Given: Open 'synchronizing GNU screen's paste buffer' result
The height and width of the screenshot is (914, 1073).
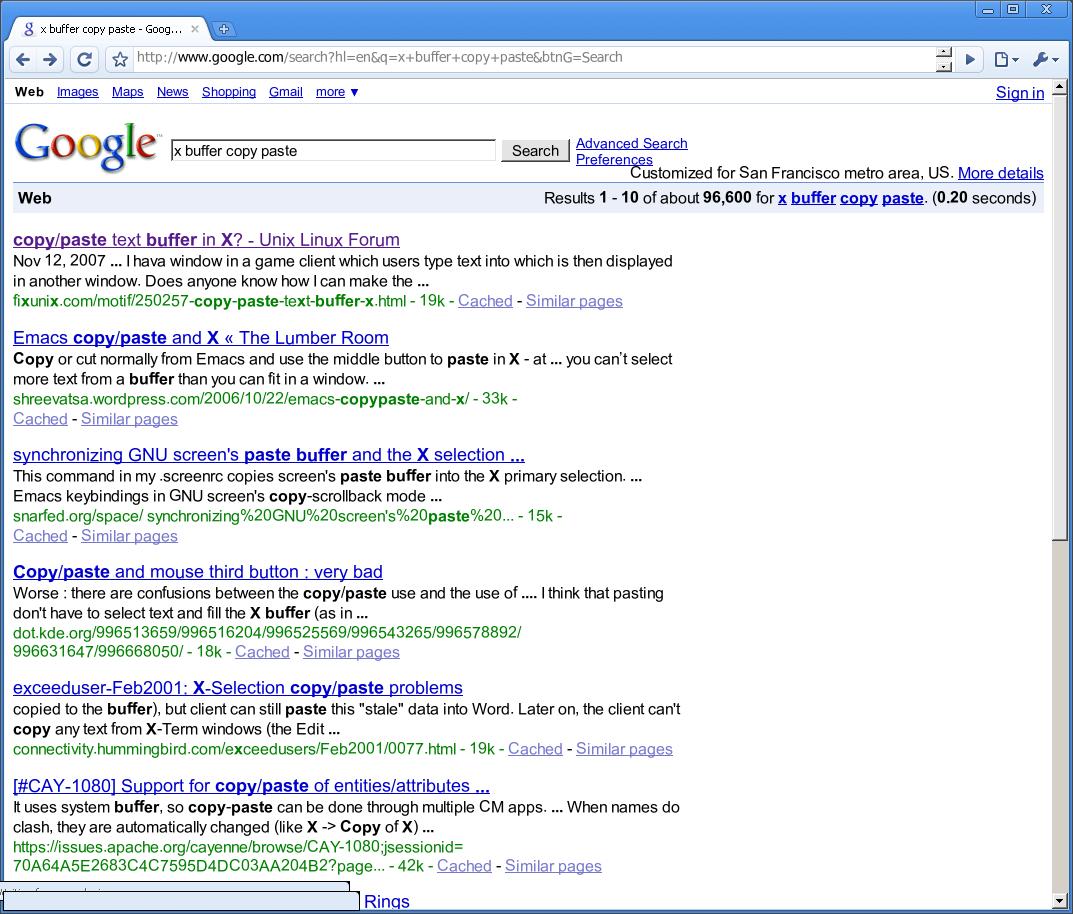Looking at the screenshot, I should coord(269,455).
